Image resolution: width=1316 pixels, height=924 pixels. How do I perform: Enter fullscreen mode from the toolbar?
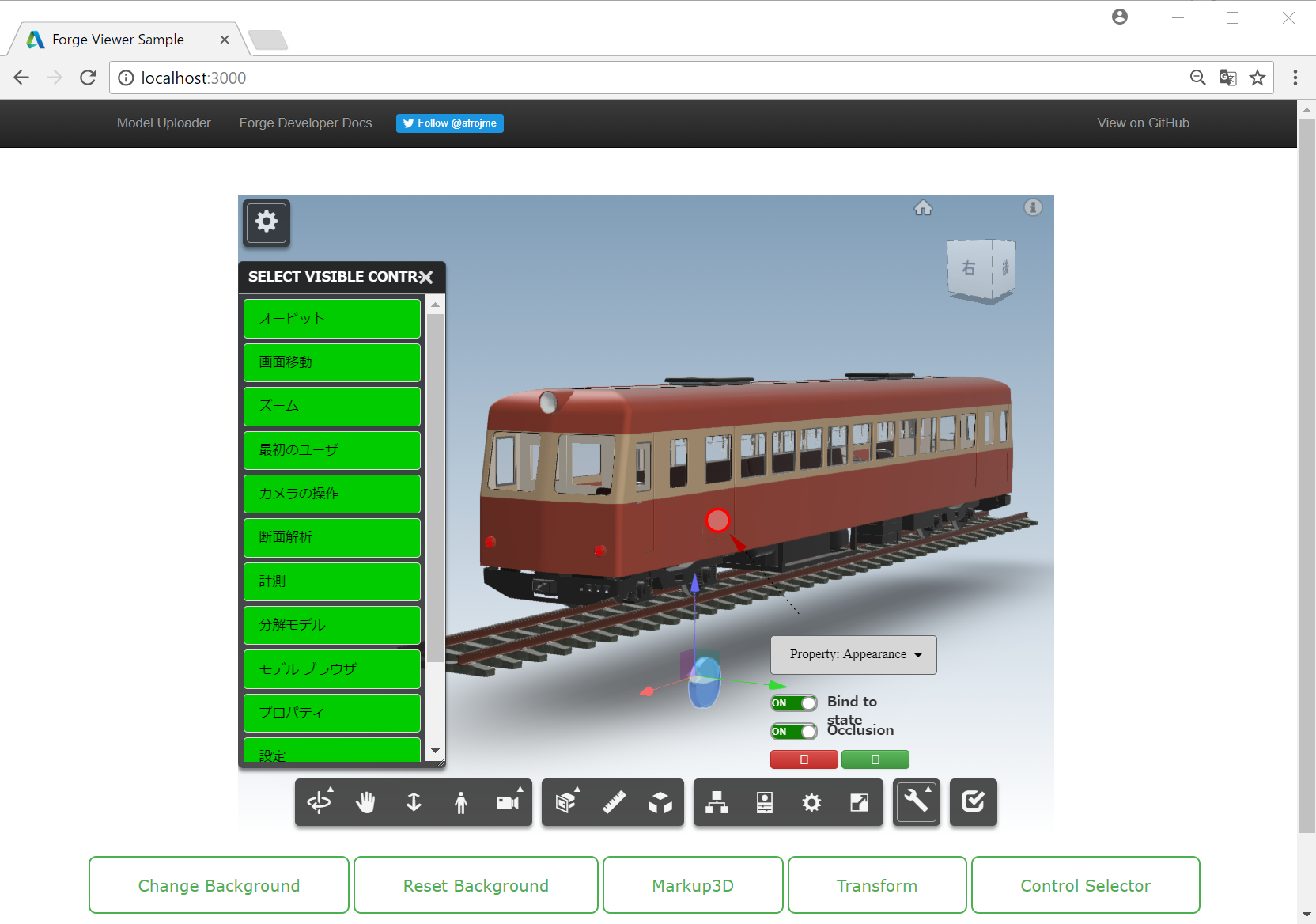coord(860,802)
